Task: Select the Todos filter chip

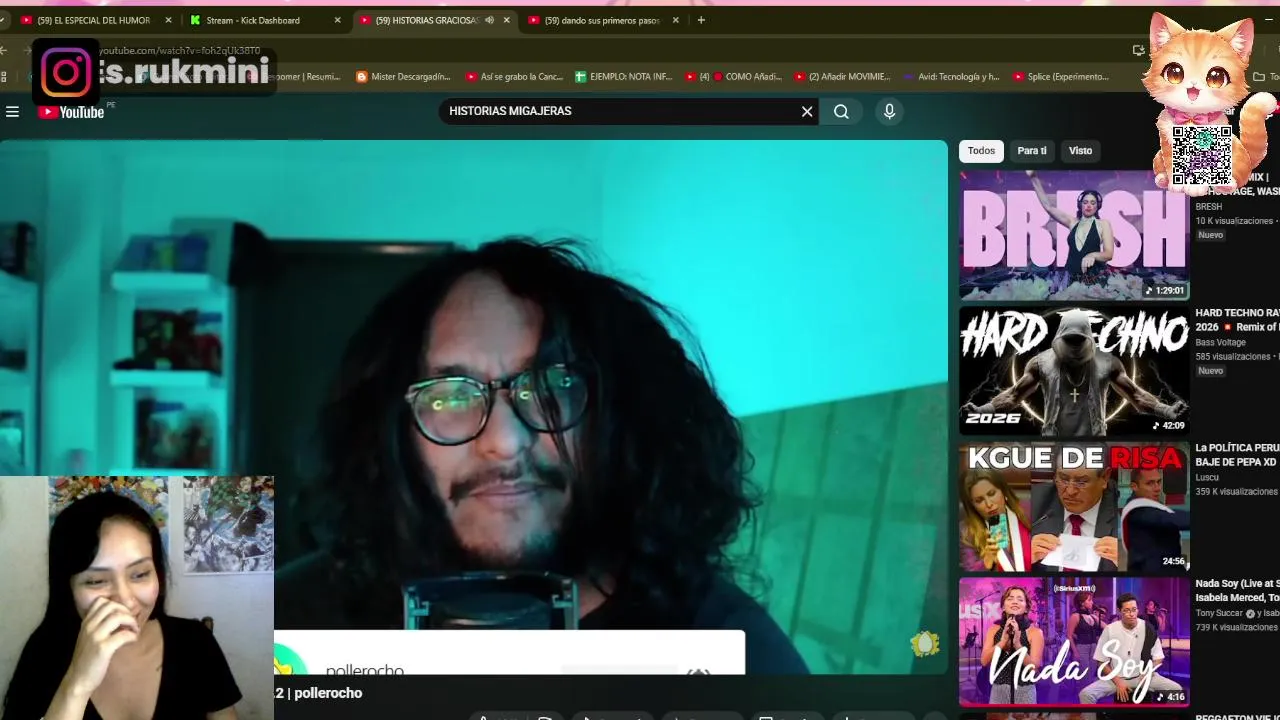Action: point(981,151)
